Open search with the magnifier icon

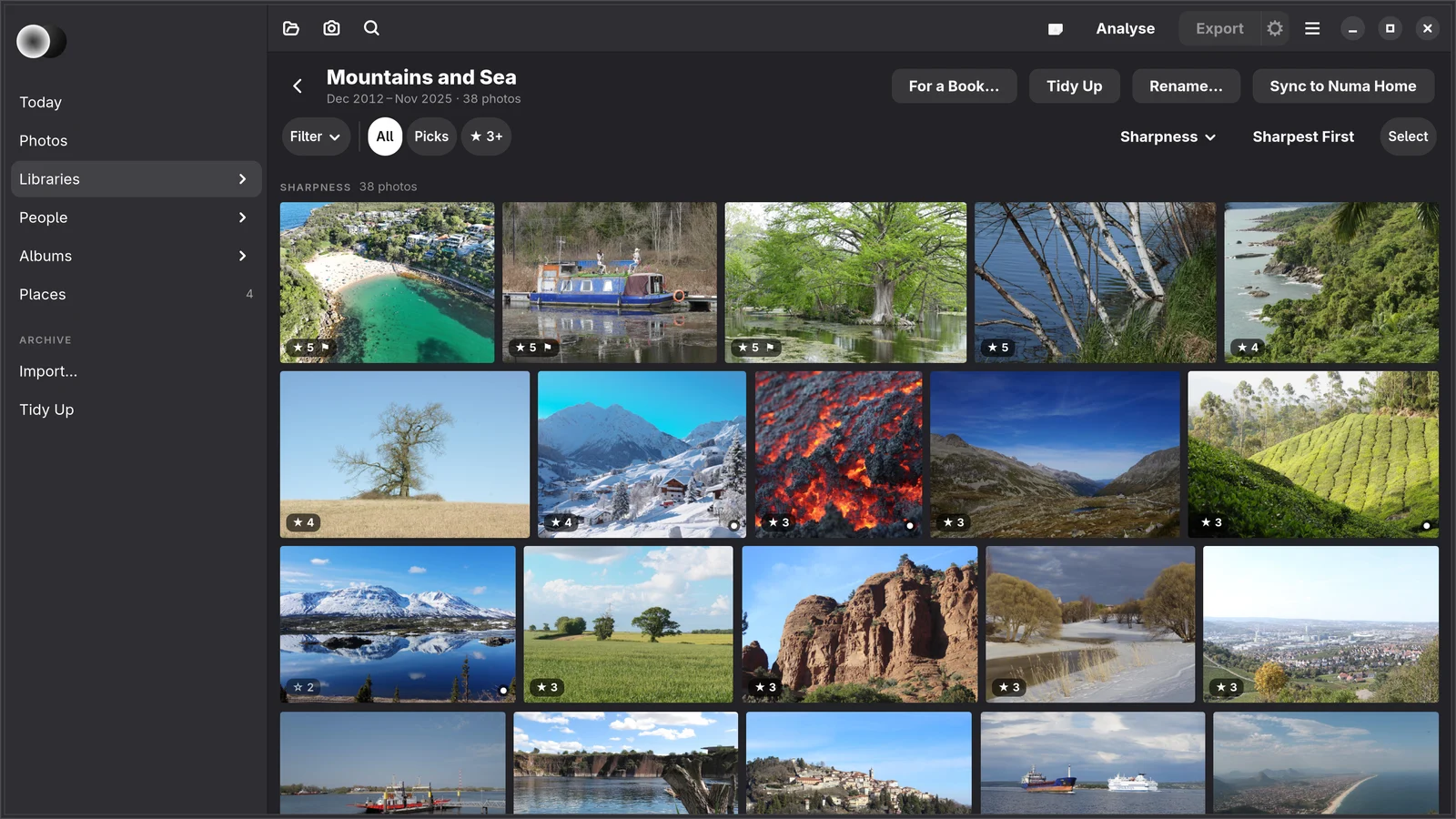(x=371, y=28)
